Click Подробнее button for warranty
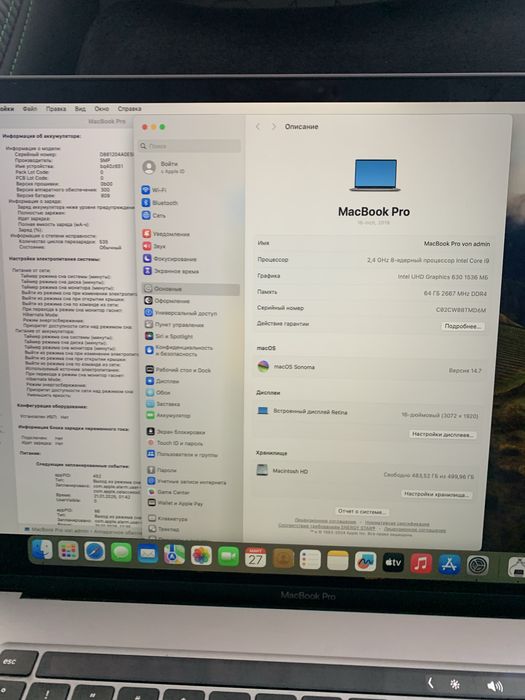525x700 pixels. (462, 326)
